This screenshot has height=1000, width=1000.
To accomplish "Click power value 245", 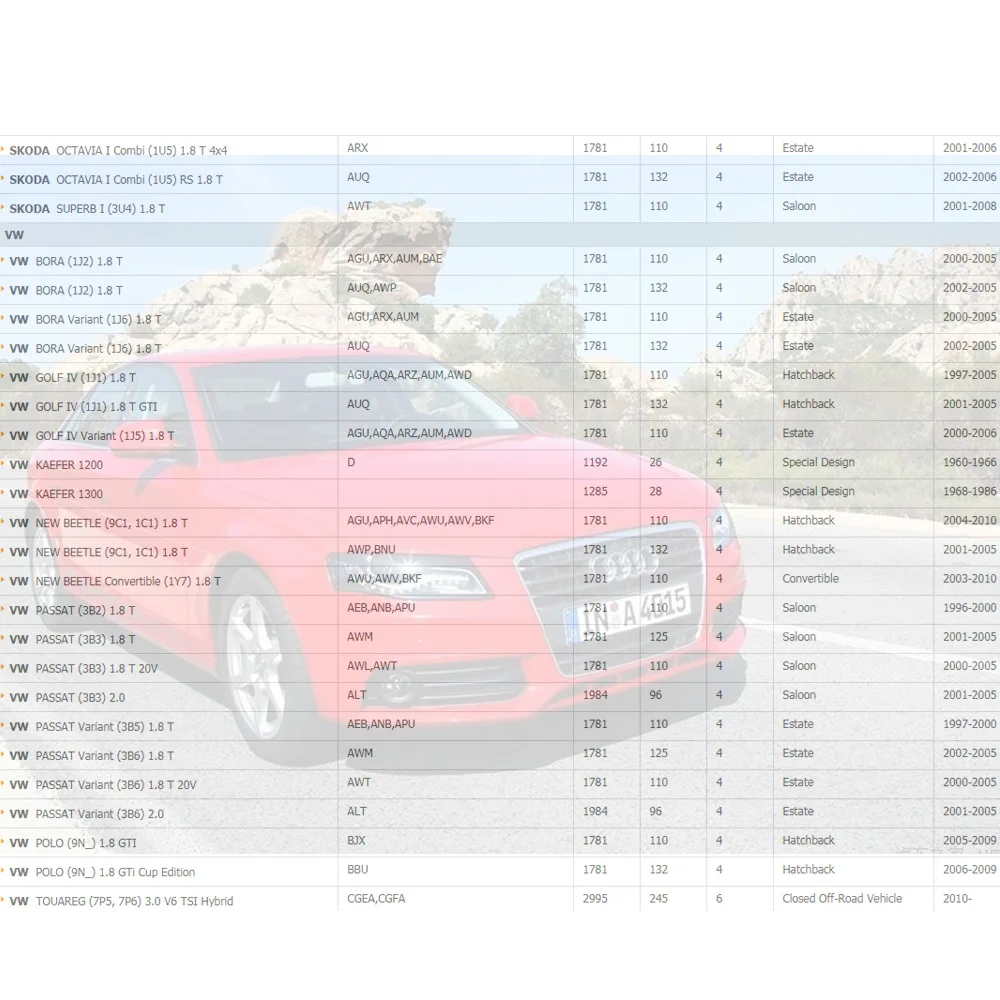I will (658, 899).
